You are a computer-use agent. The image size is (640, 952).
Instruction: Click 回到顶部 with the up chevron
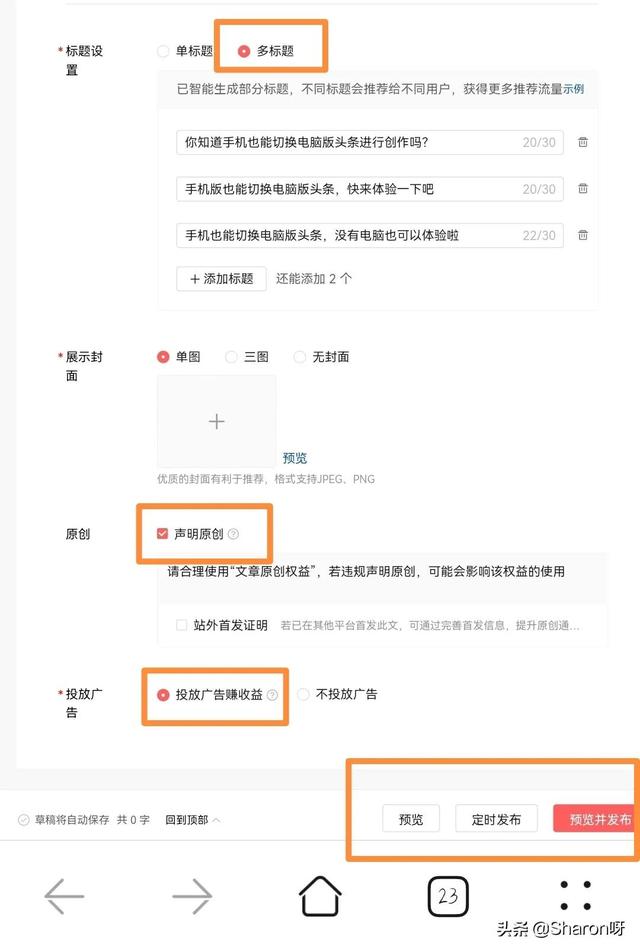[x=192, y=820]
